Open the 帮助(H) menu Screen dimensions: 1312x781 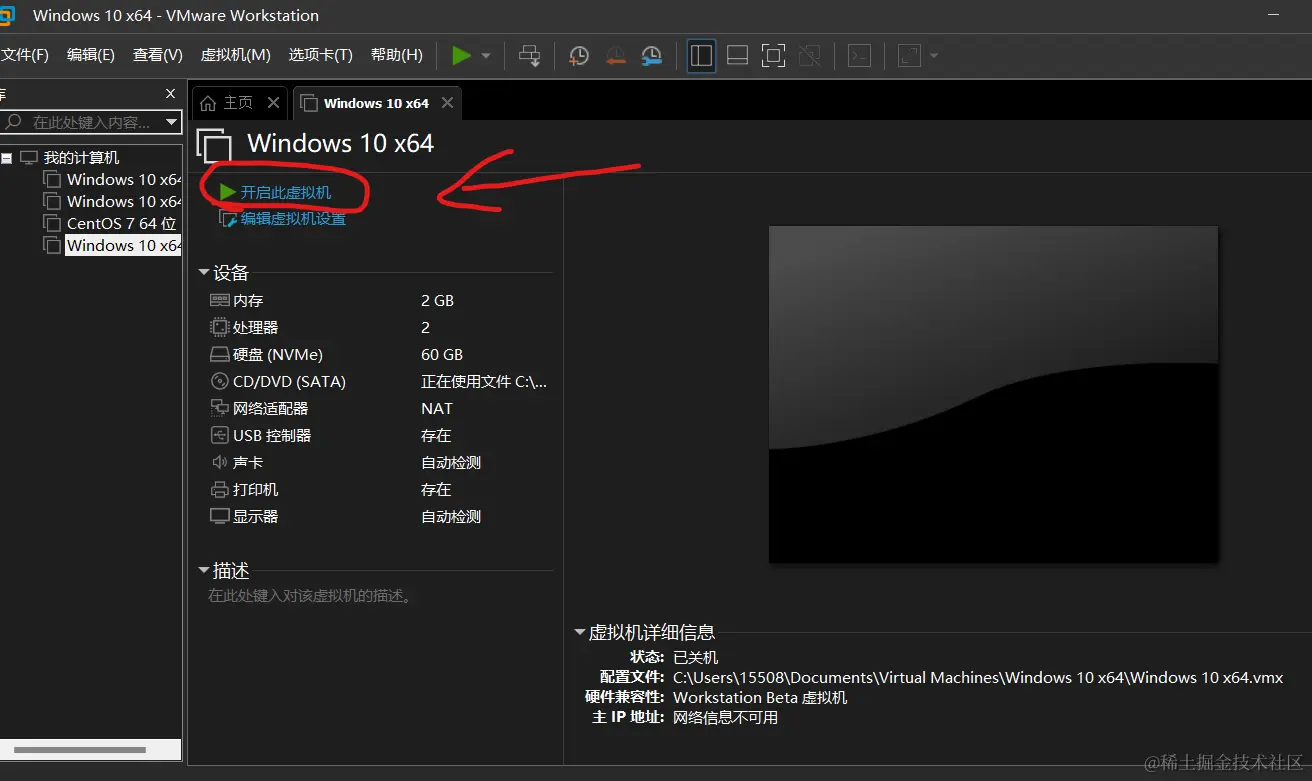(397, 55)
